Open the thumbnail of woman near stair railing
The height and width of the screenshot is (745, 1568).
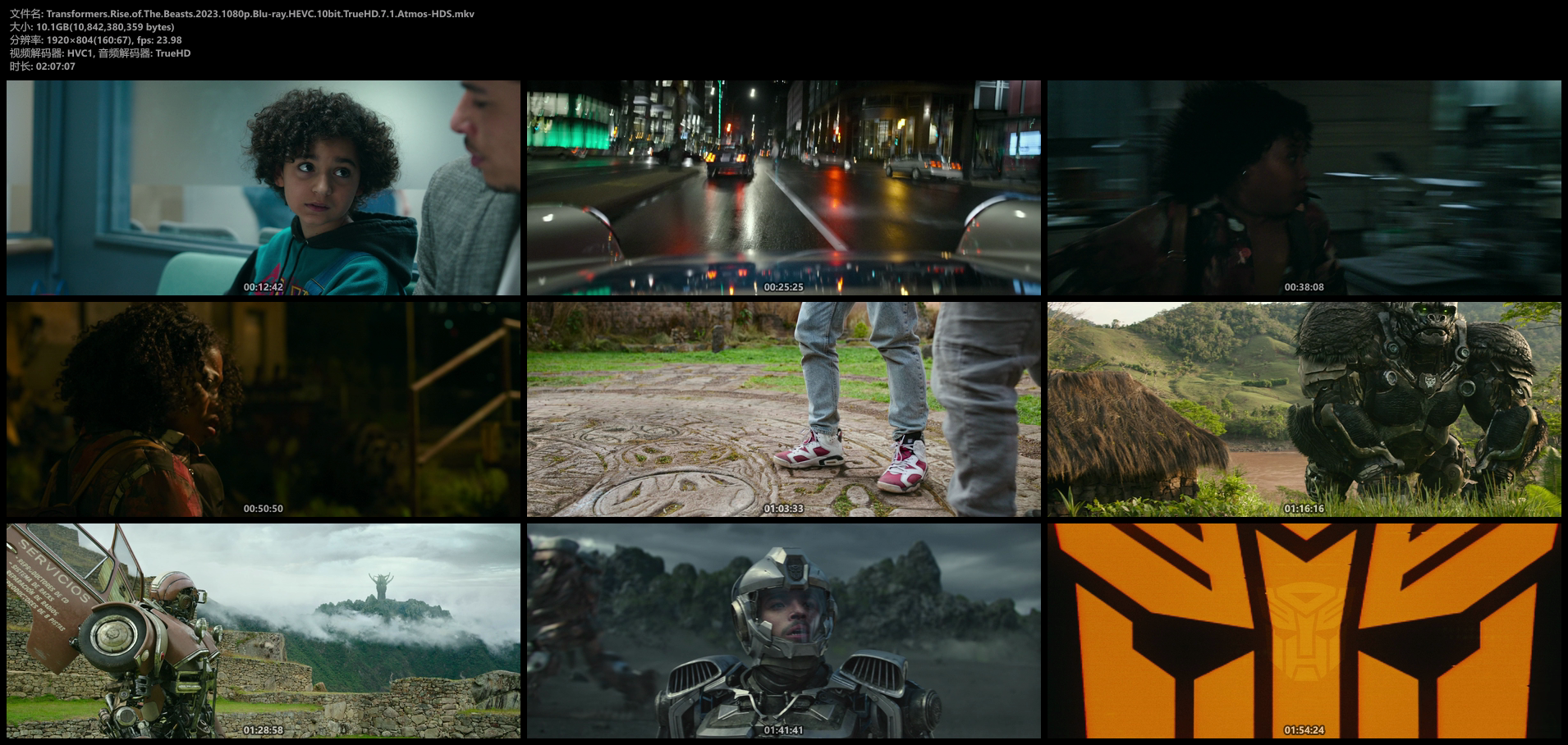point(263,409)
